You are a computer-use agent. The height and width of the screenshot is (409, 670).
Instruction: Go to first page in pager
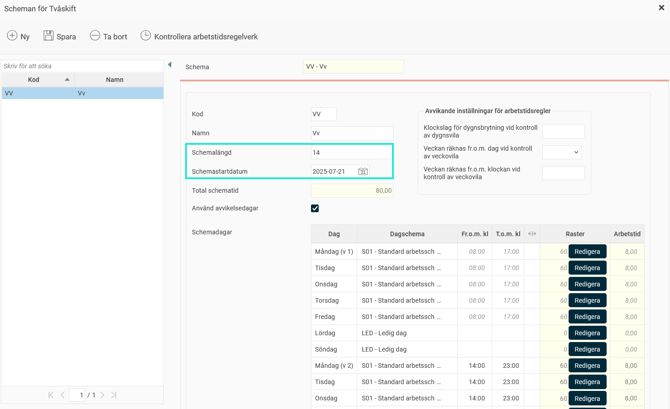point(51,395)
